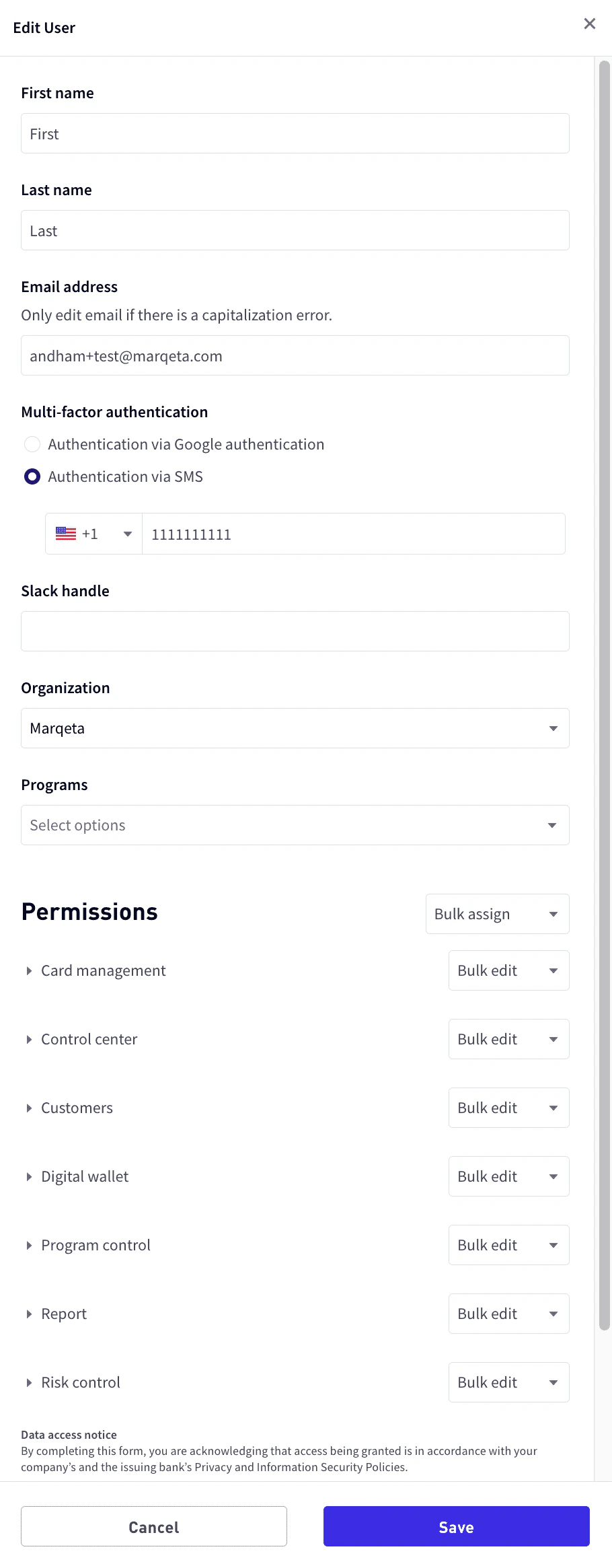
Task: Open Bulk edit for Card management
Action: click(508, 970)
